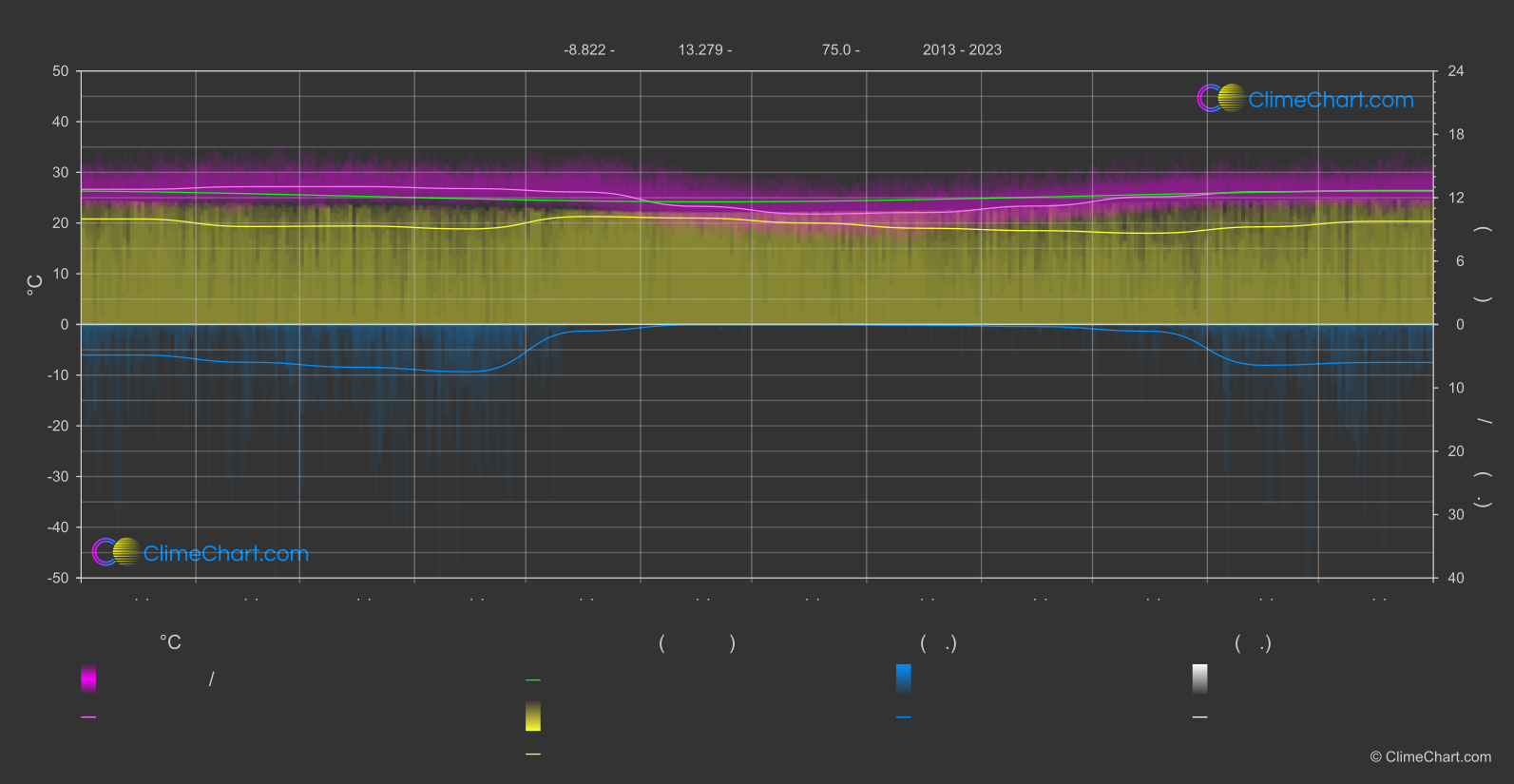Click the blue gradient legend swatch

904,679
